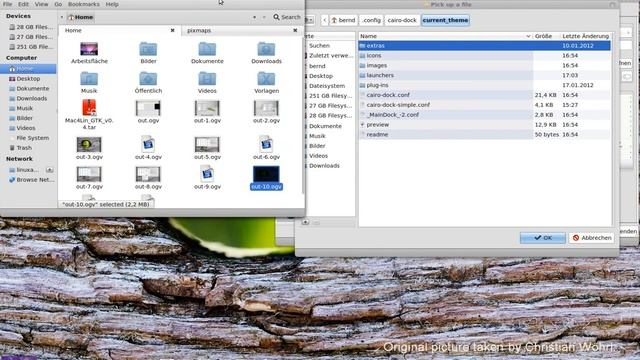Select the out-2.ogv video file
This screenshot has height=360, width=640.
(x=266, y=108)
